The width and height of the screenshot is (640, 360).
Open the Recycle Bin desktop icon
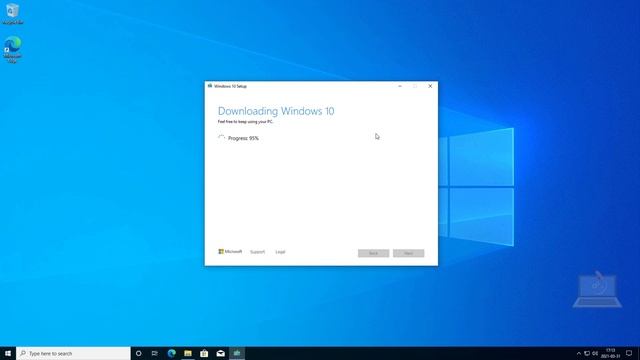point(12,14)
